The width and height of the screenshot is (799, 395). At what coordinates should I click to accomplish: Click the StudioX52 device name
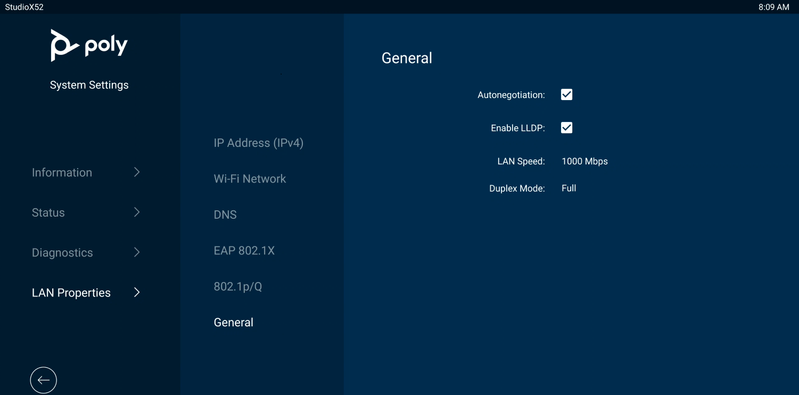click(x=24, y=7)
